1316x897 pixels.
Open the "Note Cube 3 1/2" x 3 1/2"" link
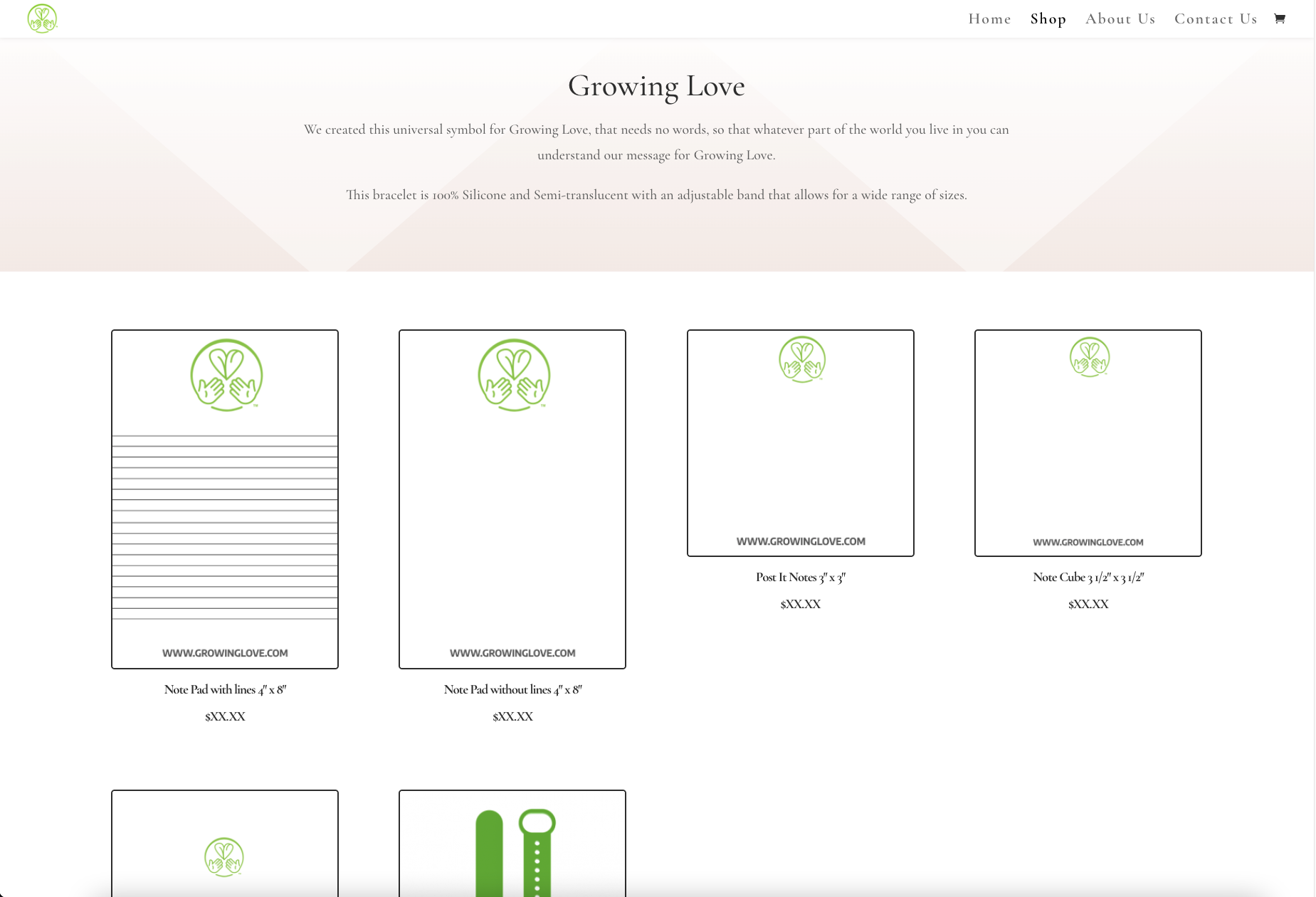click(x=1088, y=577)
